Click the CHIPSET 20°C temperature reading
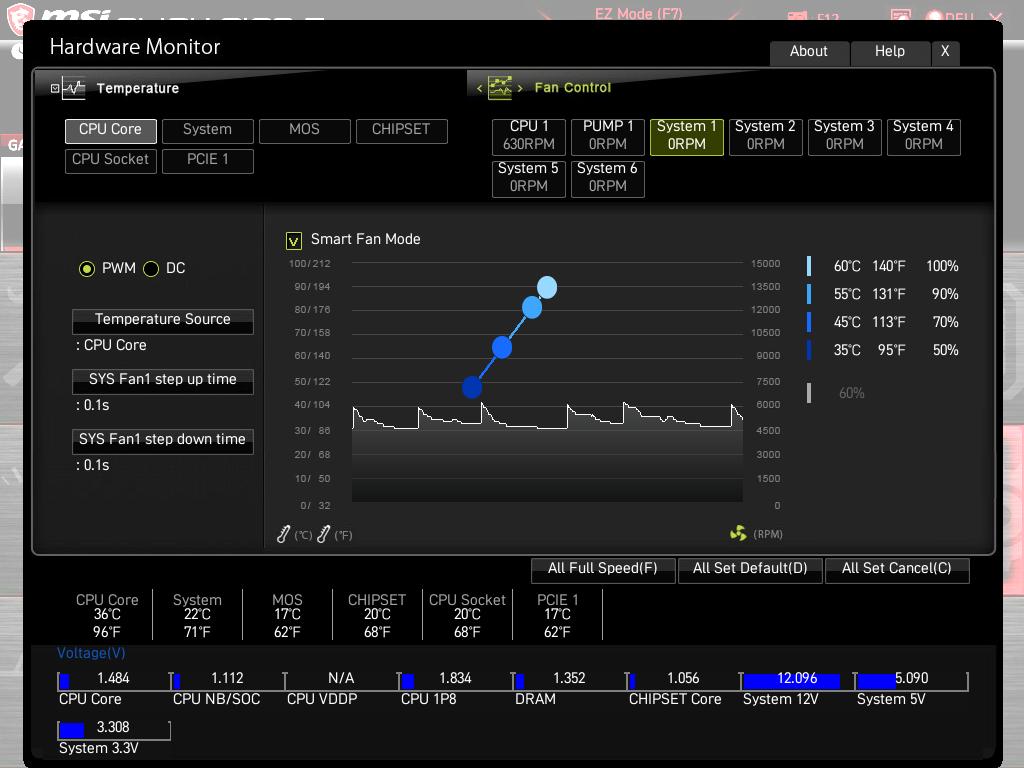 377,615
